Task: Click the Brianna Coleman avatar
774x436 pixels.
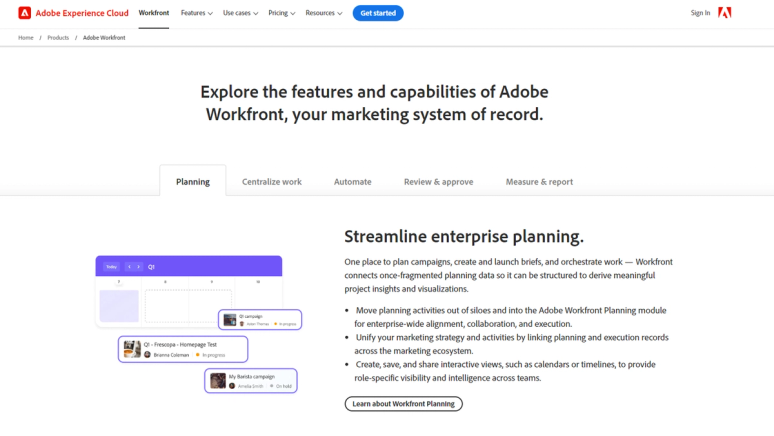Action: pyautogui.click(x=147, y=355)
